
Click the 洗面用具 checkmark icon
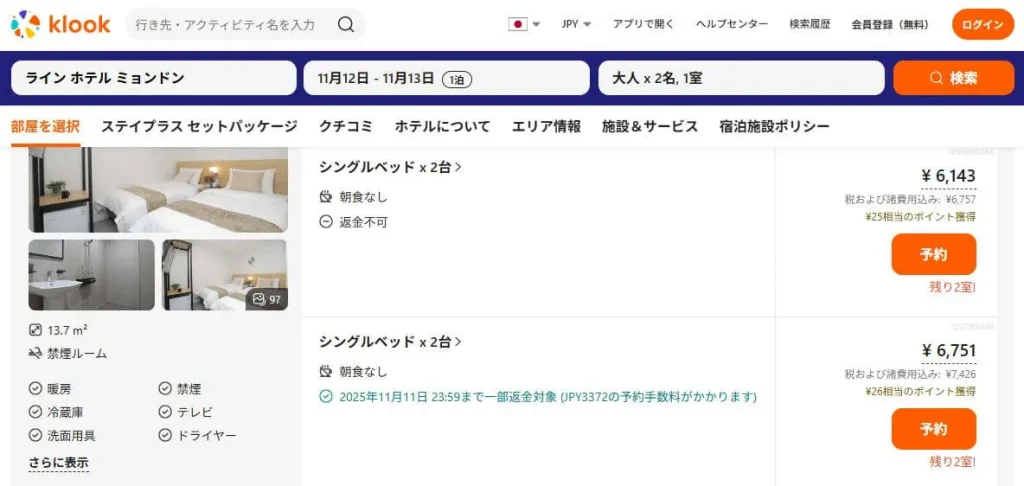[35, 435]
